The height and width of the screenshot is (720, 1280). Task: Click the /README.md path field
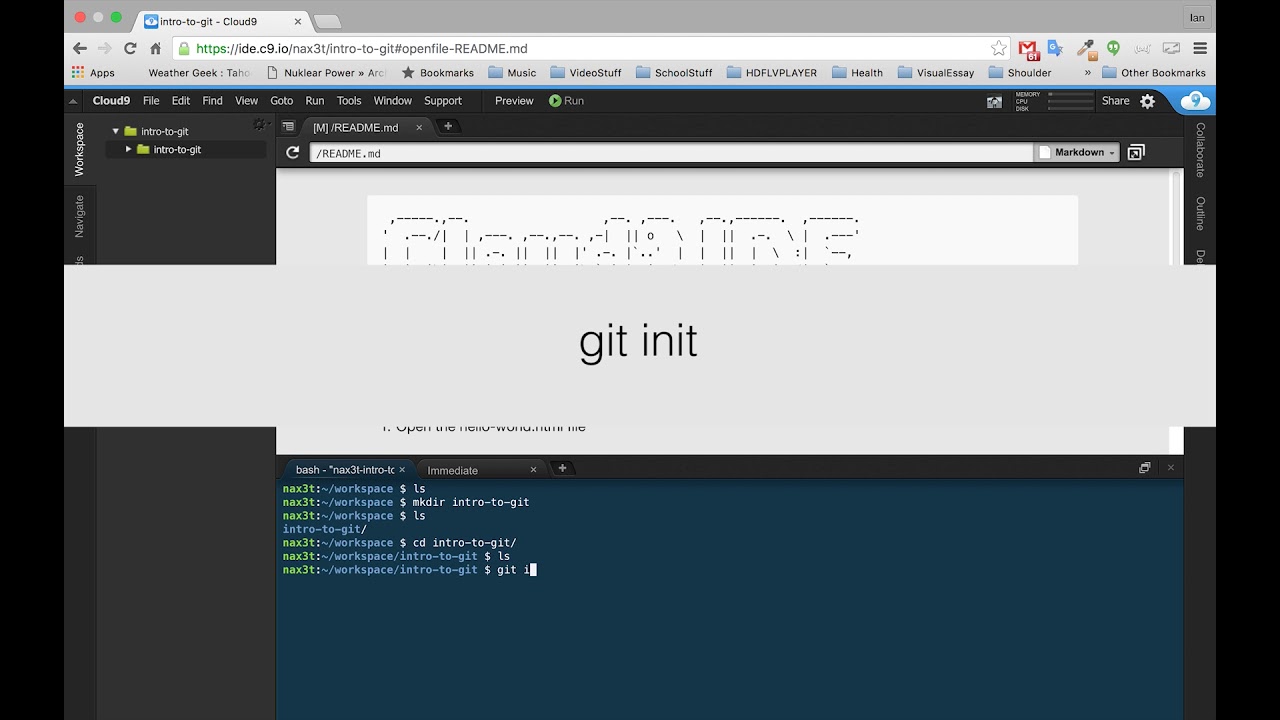(x=671, y=153)
